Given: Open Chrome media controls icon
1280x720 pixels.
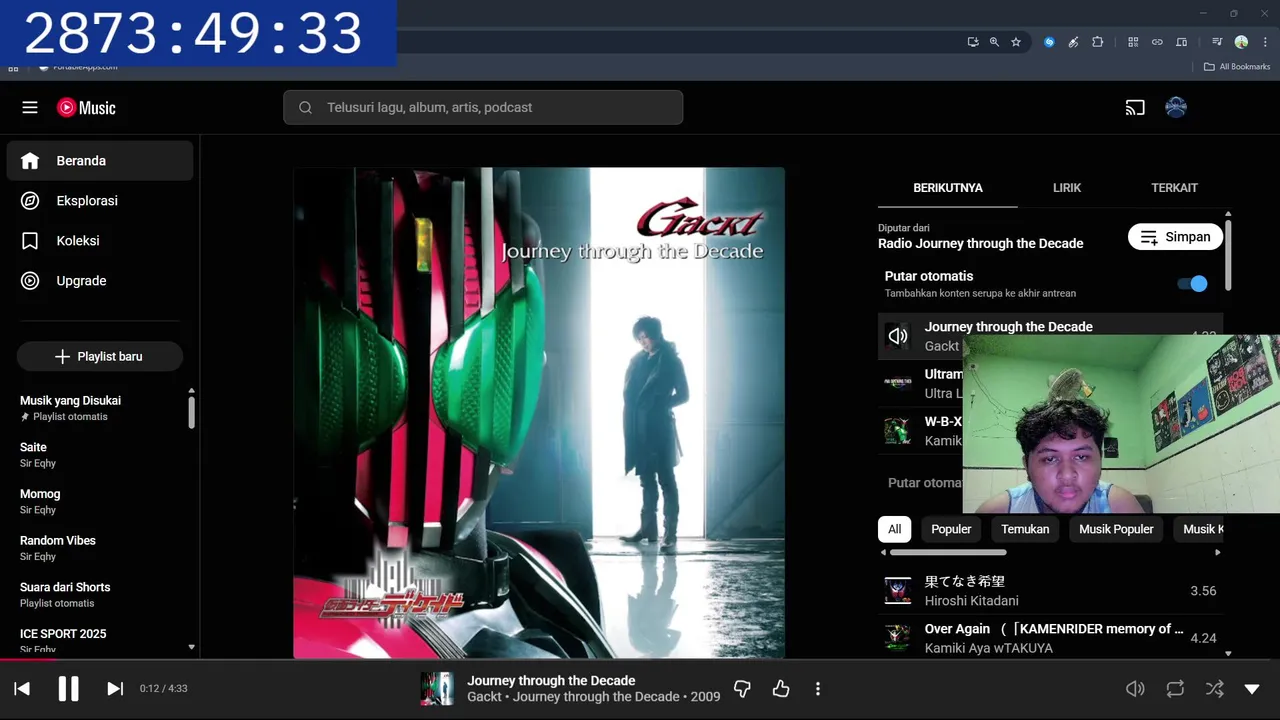Looking at the screenshot, I should (1217, 42).
